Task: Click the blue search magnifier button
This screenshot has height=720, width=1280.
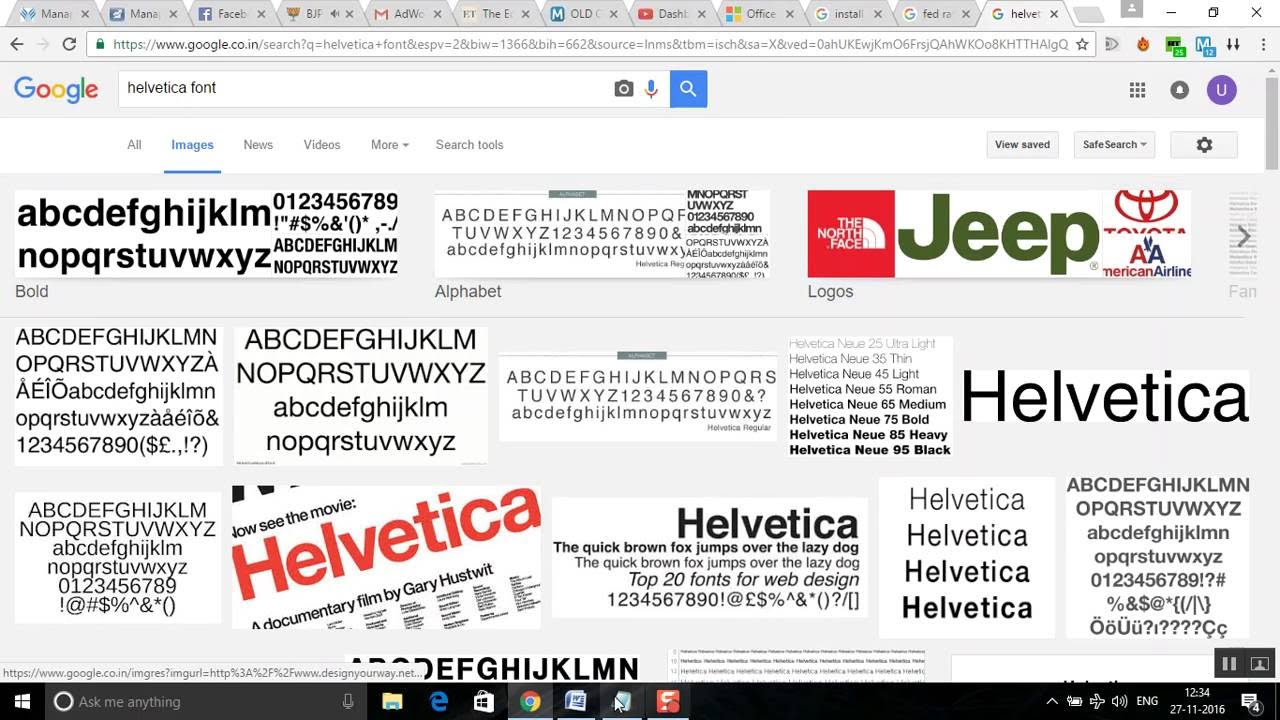Action: coord(688,88)
